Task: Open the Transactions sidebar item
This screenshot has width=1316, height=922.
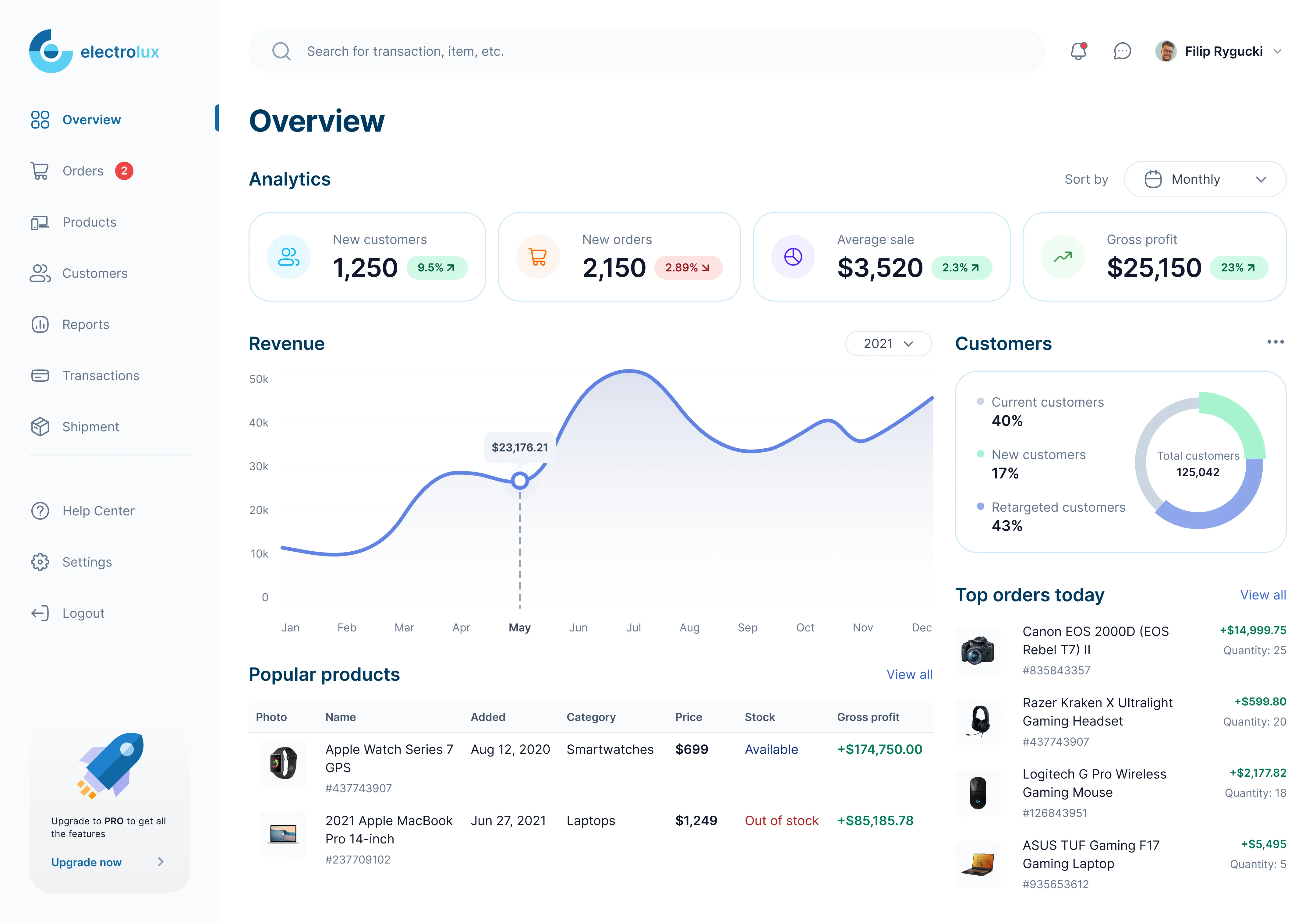Action: [100, 376]
